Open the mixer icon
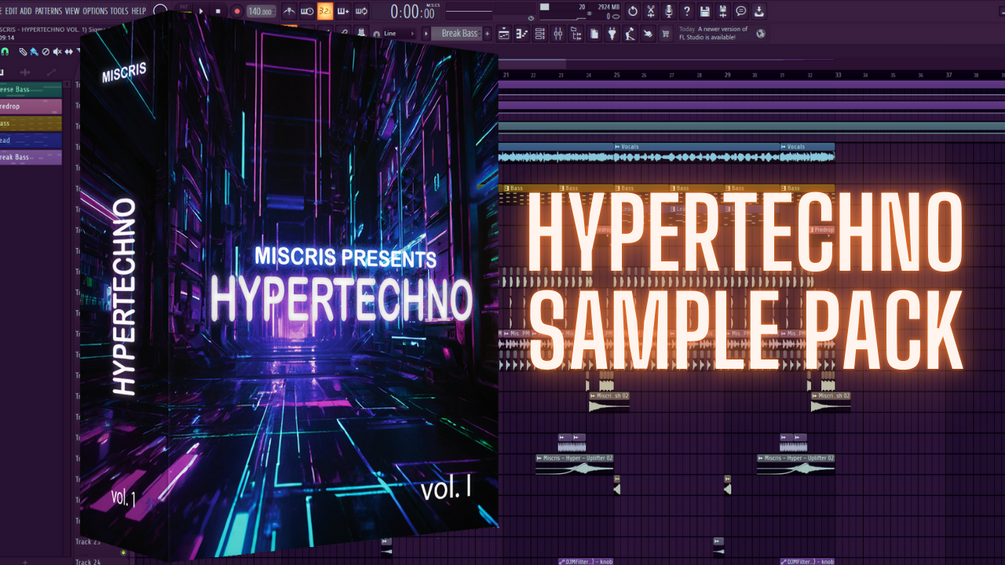Viewport: 1005px width, 565px height. coord(558,33)
